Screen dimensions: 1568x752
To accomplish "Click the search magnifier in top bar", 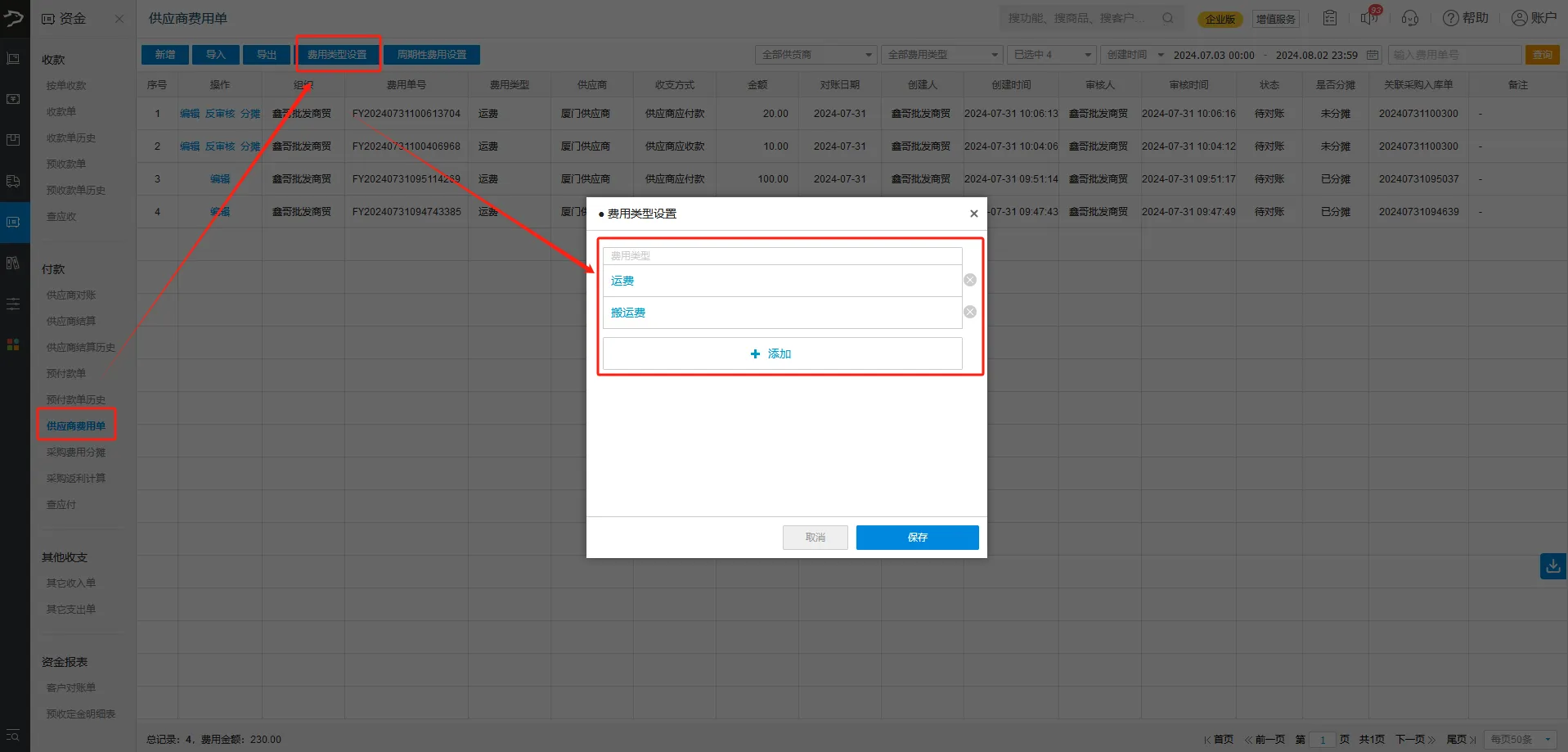I will coord(1168,18).
